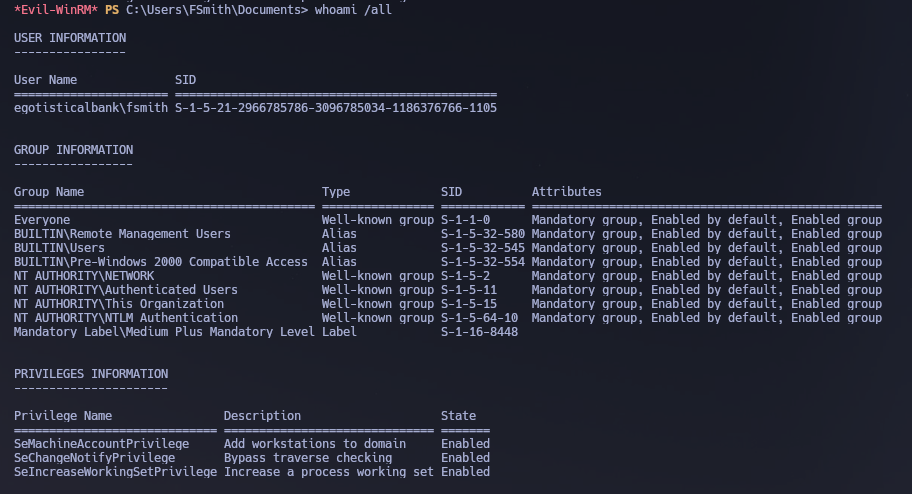Click the user SID ending in -1105
Image resolution: width=912 pixels, height=494 pixels.
336,108
